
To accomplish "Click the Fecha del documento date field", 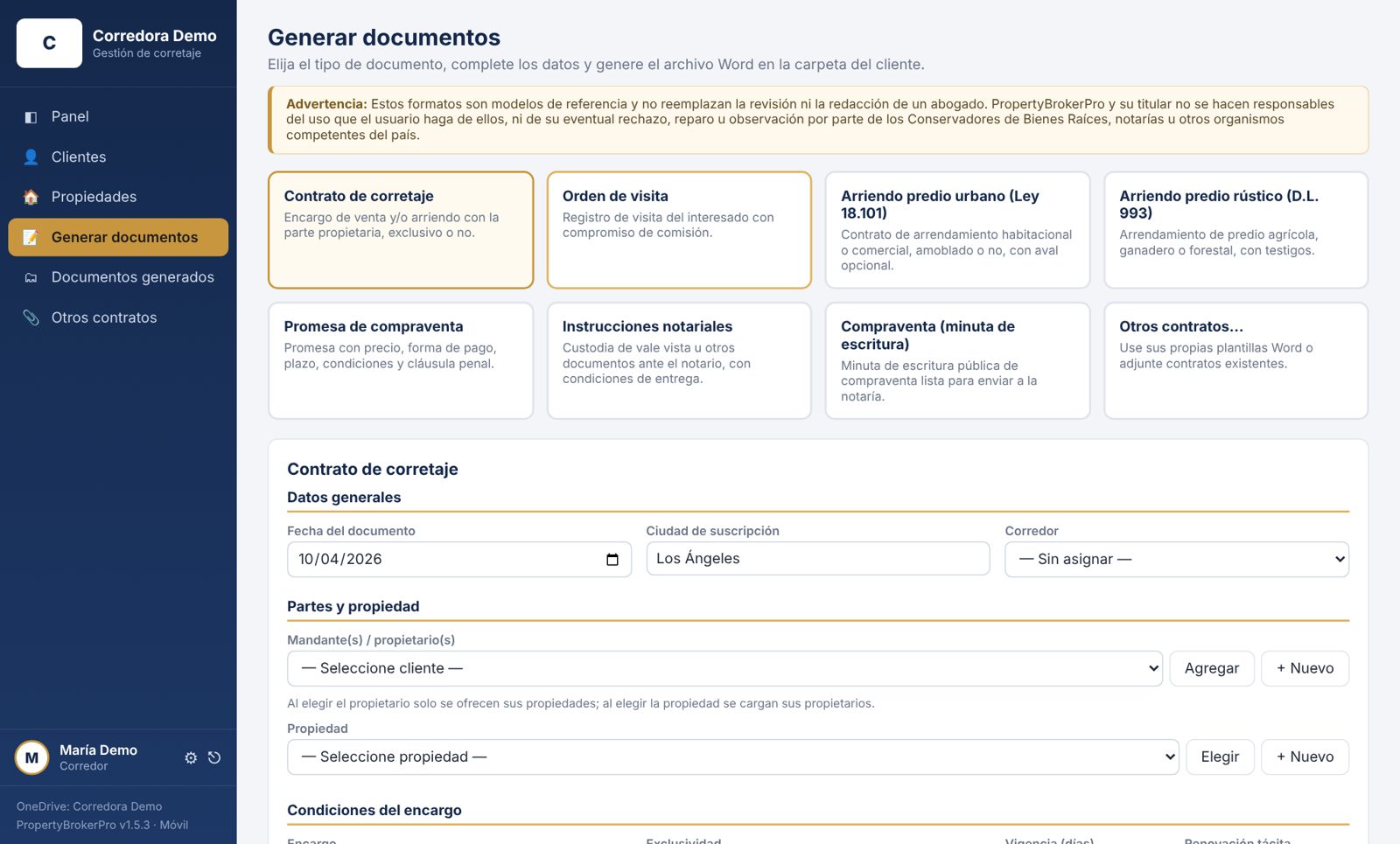I will 459,560.
